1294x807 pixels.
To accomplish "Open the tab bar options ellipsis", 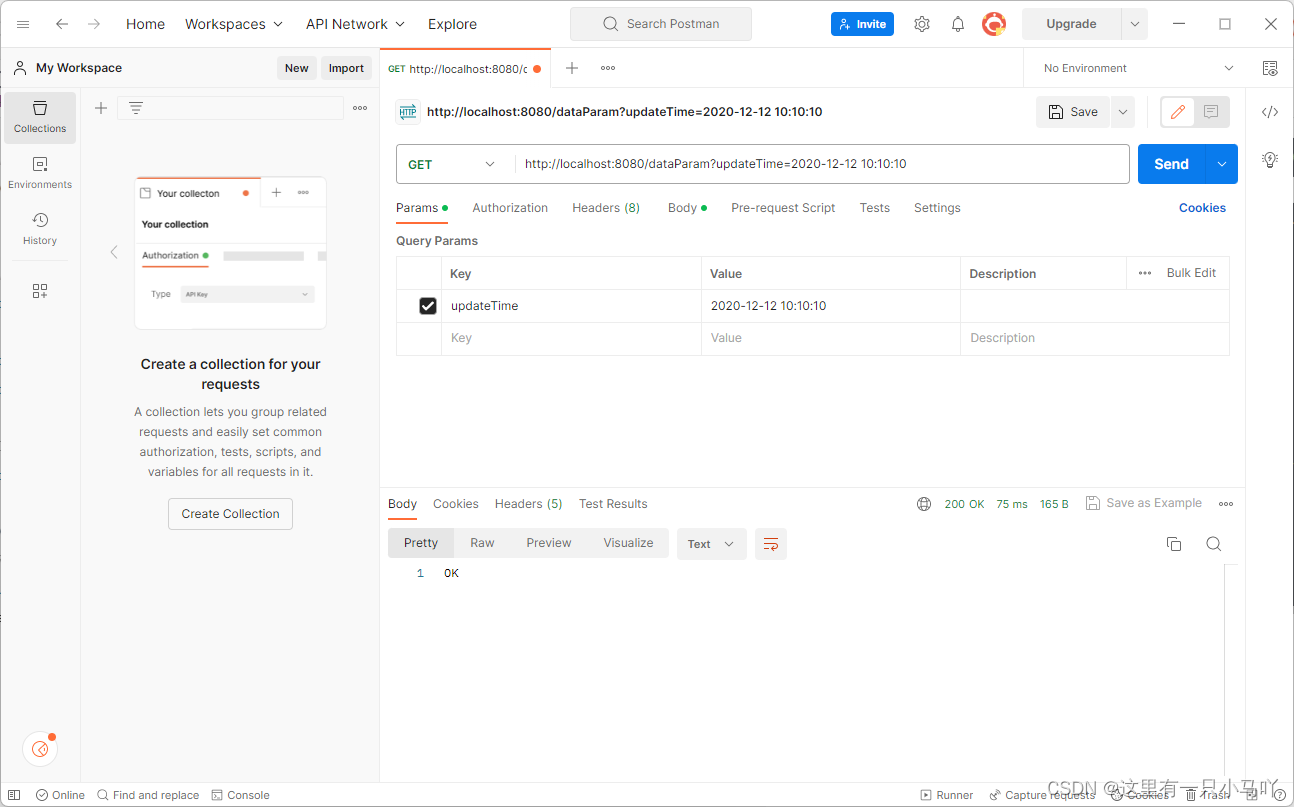I will click(608, 68).
